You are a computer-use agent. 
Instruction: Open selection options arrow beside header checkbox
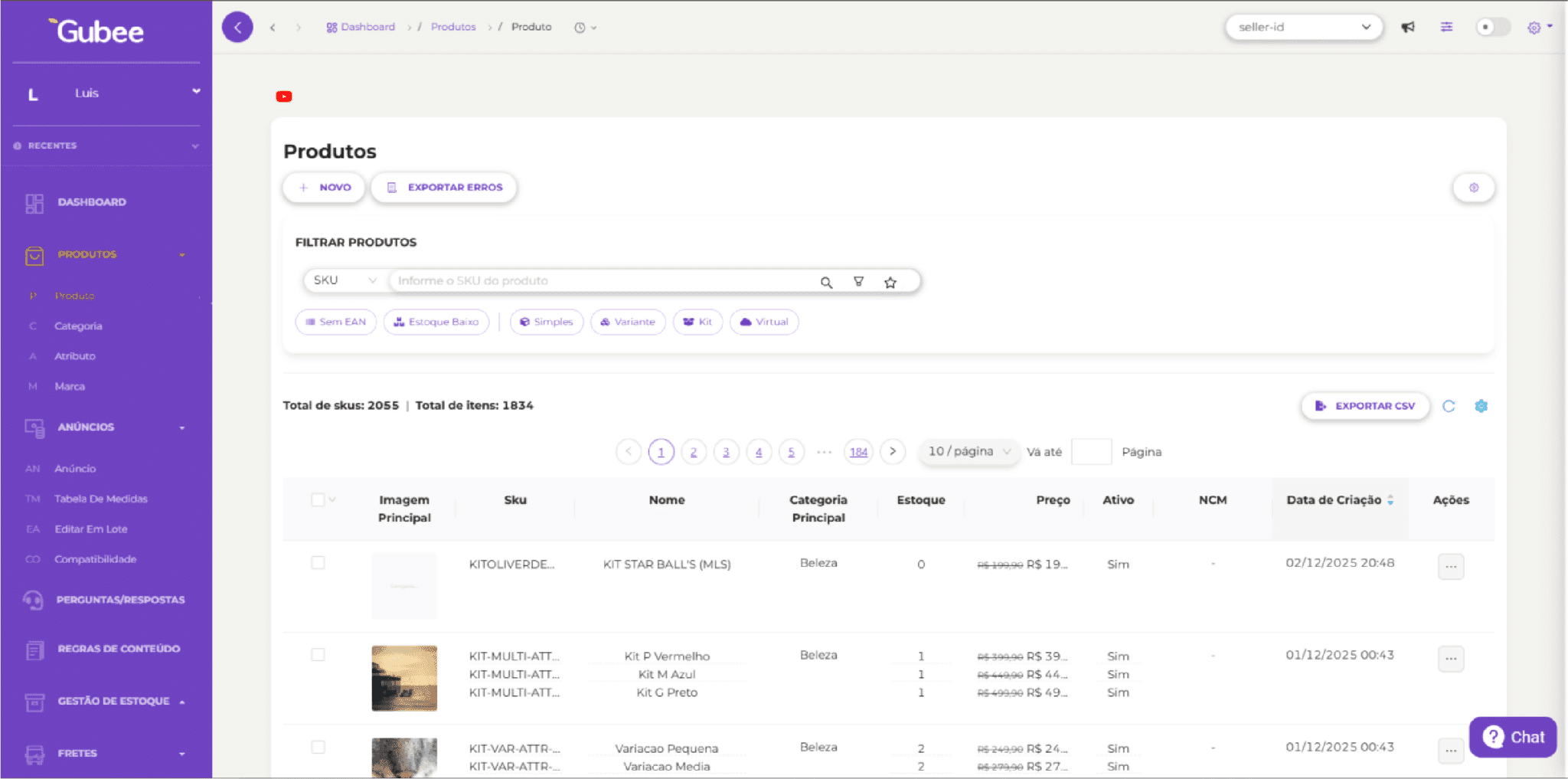point(332,499)
